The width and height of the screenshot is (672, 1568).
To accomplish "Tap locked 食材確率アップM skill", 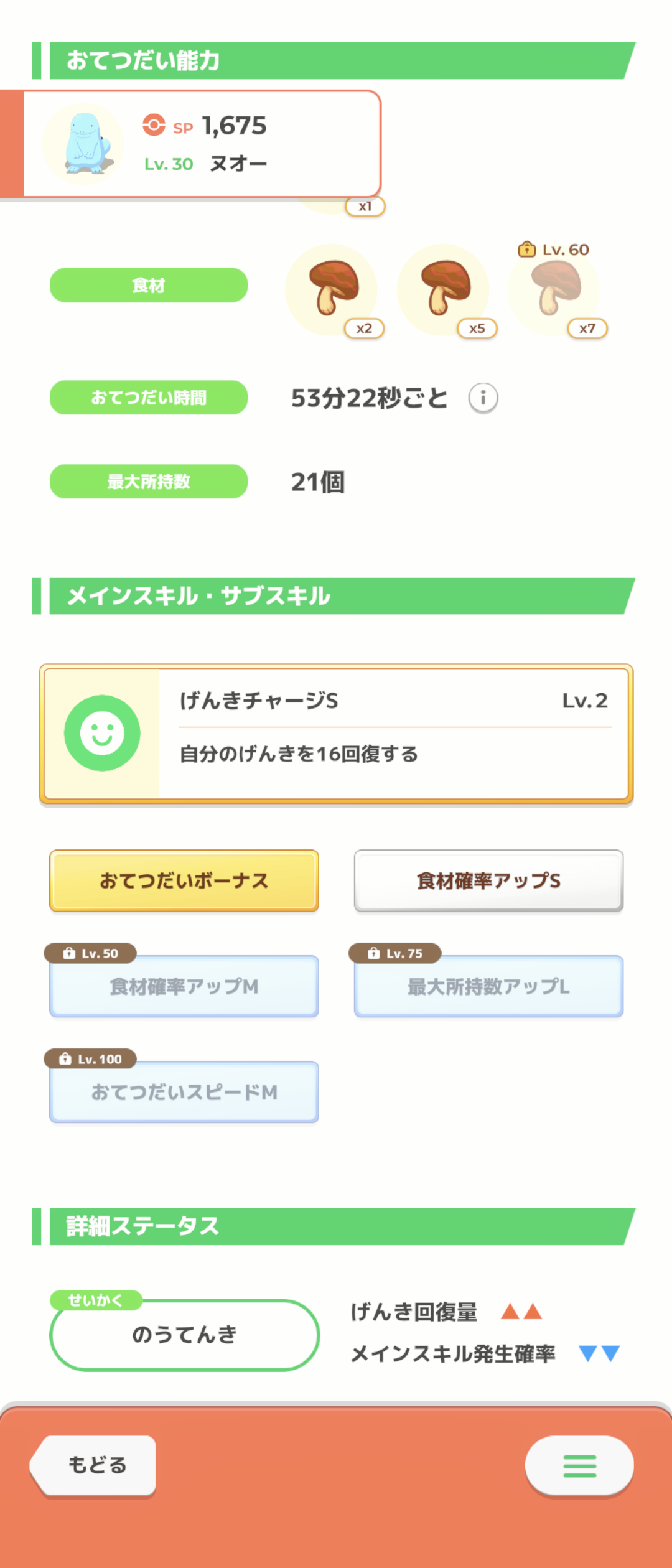I will tap(184, 986).
